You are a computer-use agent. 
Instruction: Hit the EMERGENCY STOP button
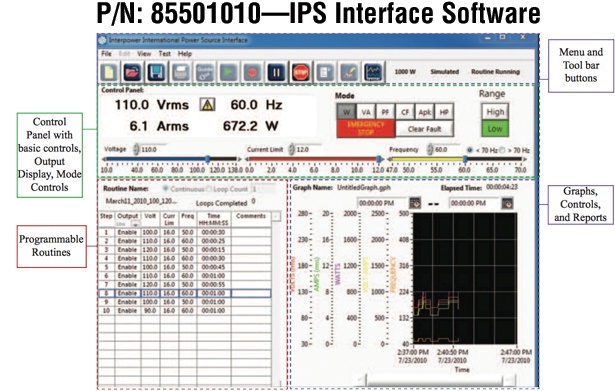(366, 129)
